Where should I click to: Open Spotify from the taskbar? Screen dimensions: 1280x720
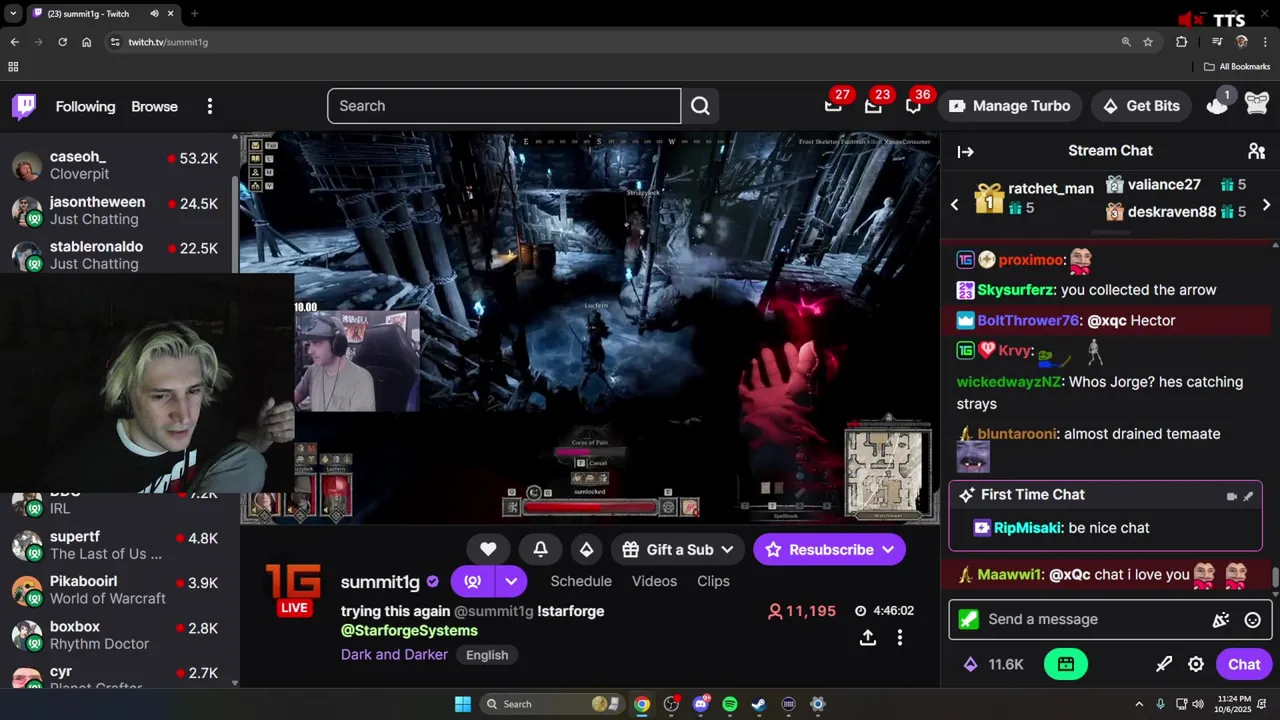(730, 704)
